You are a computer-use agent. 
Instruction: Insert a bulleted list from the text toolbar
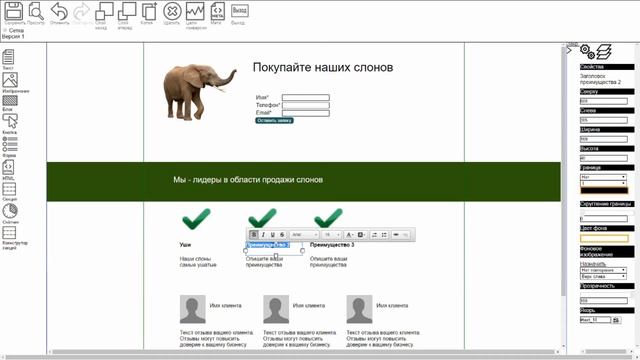click(x=384, y=235)
